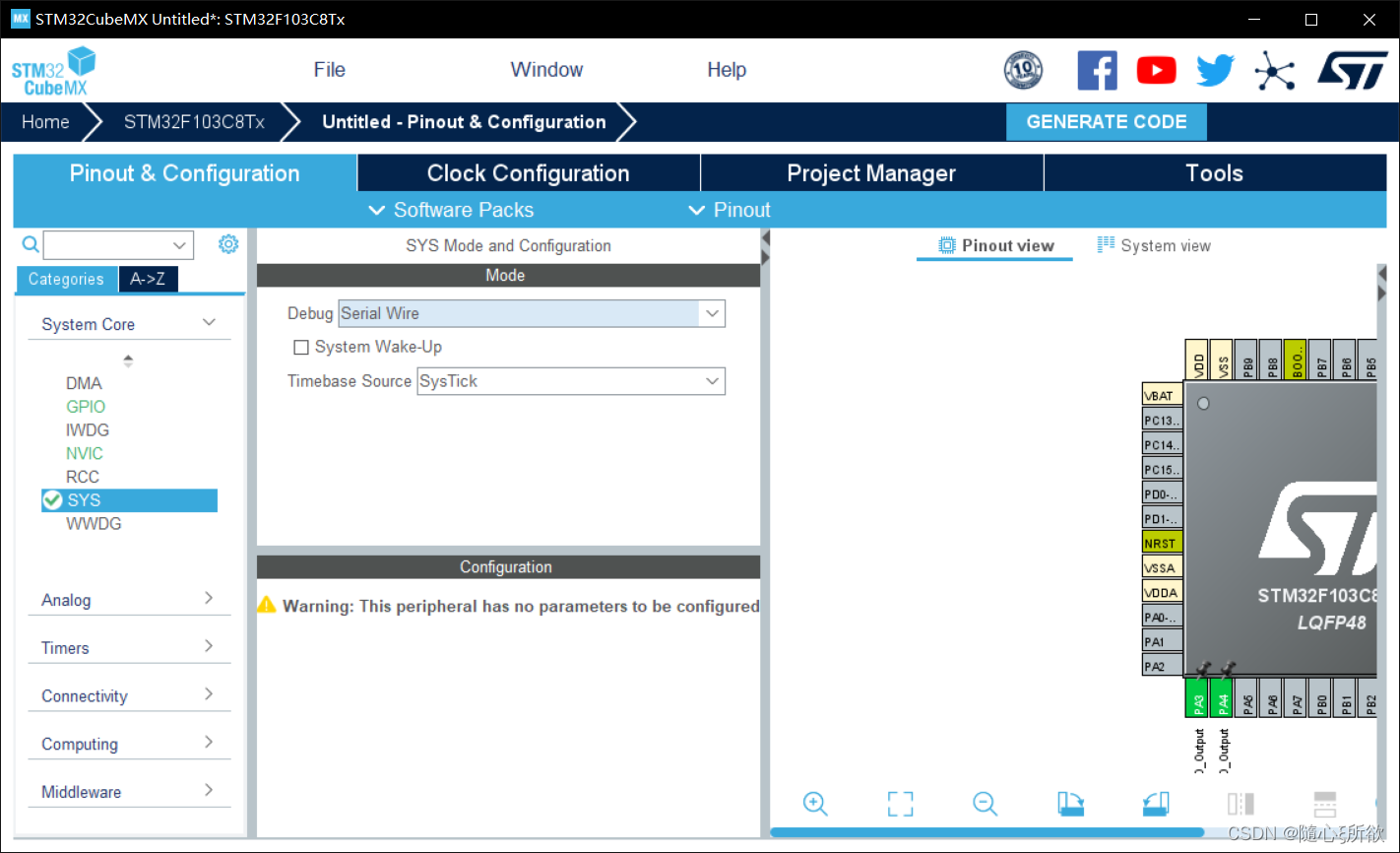1400x853 pixels.
Task: Open category settings gear icon
Action: point(228,244)
